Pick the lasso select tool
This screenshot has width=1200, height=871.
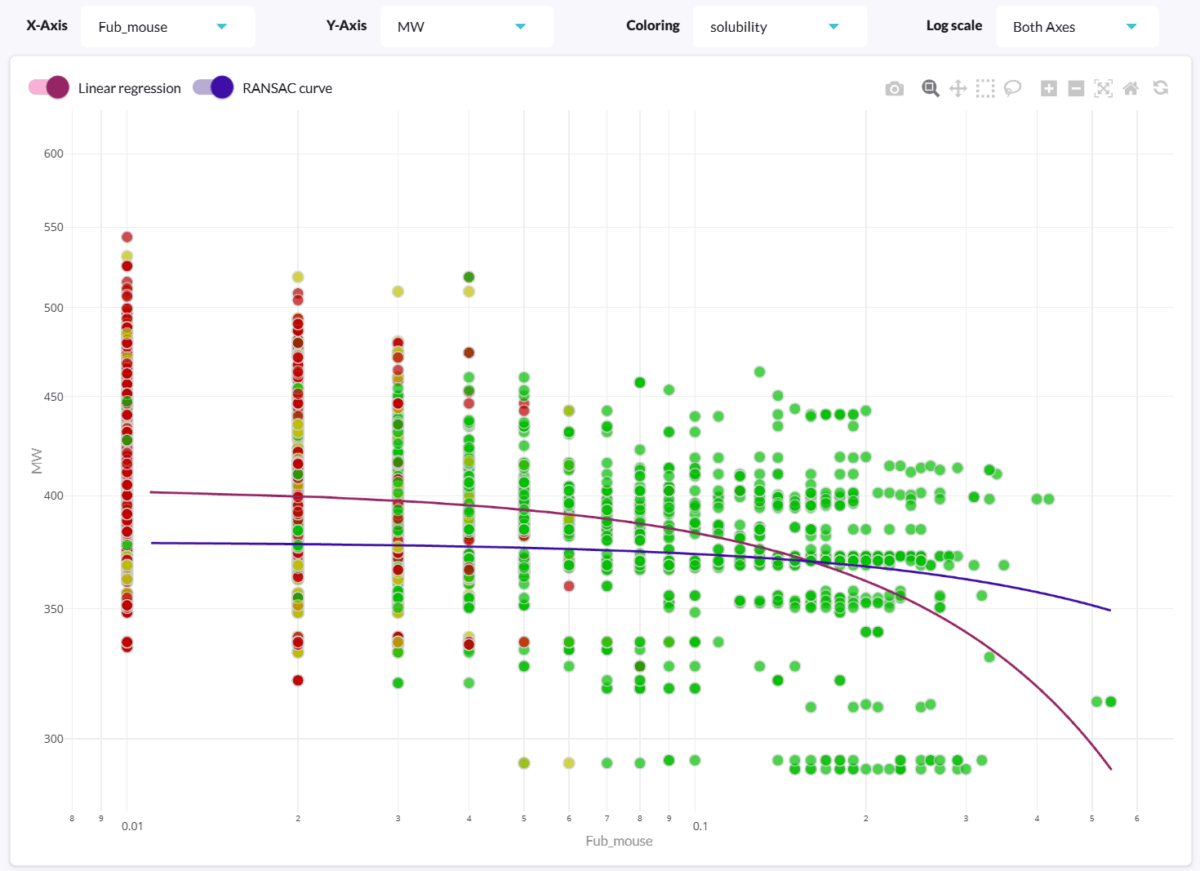click(x=1013, y=88)
